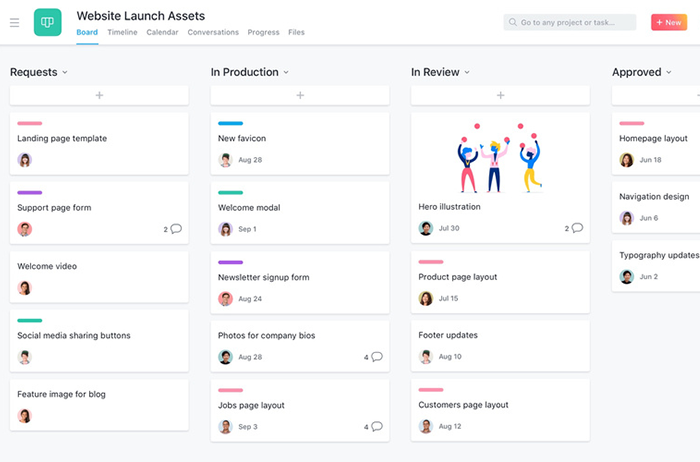Open the Footer updates card

click(500, 346)
